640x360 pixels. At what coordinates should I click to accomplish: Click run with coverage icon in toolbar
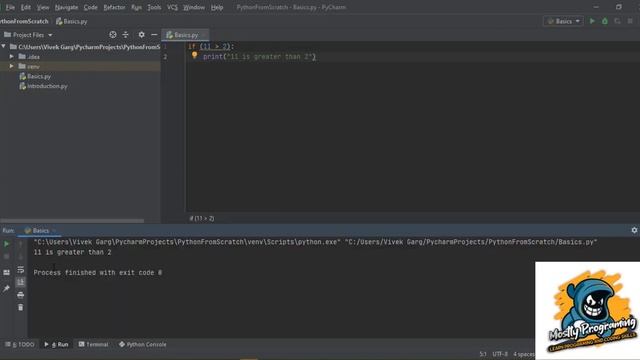click(x=618, y=21)
